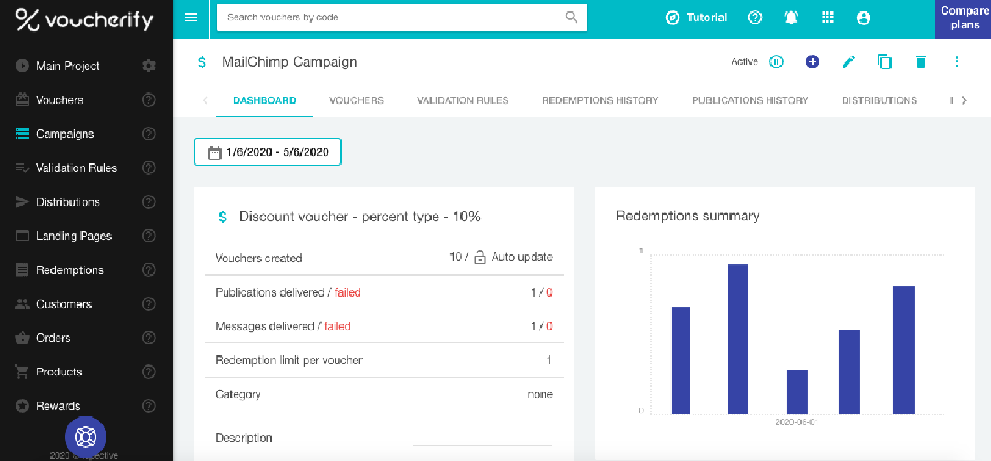
Task: Focus the Search vouchers by code field
Action: pyautogui.click(x=402, y=18)
